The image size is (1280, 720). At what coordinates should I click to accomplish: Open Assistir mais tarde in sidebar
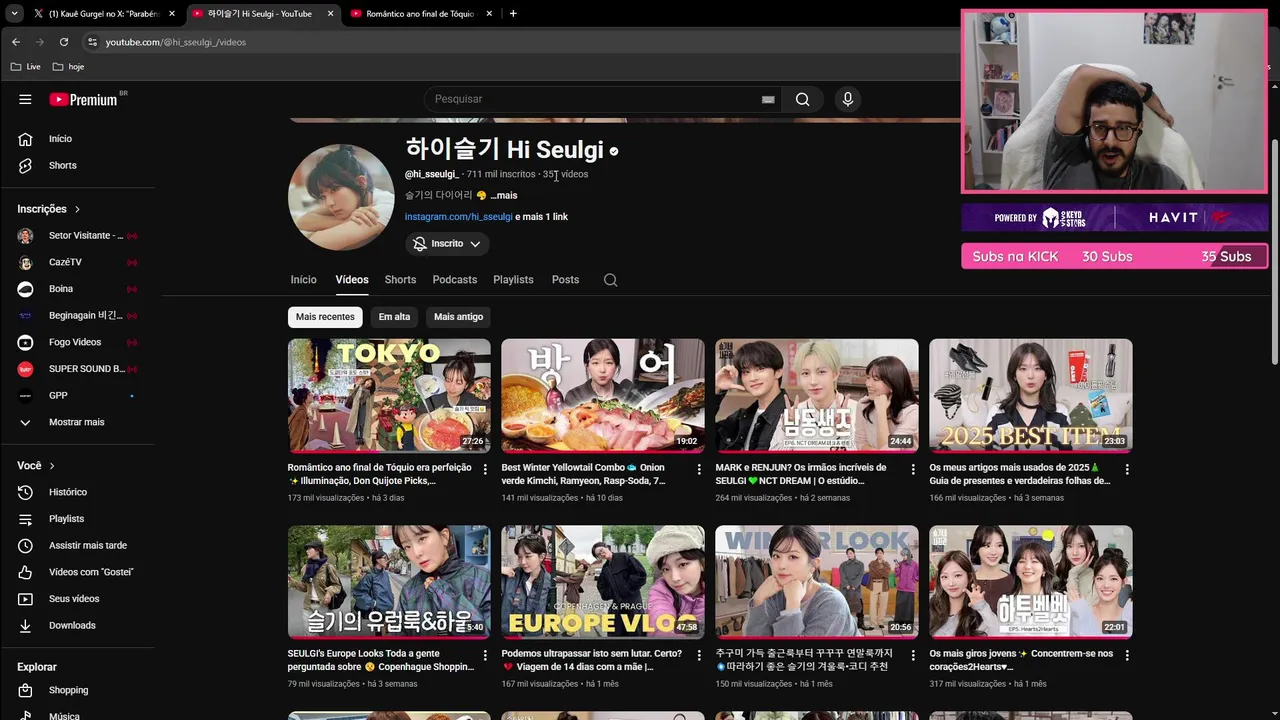click(x=78, y=545)
